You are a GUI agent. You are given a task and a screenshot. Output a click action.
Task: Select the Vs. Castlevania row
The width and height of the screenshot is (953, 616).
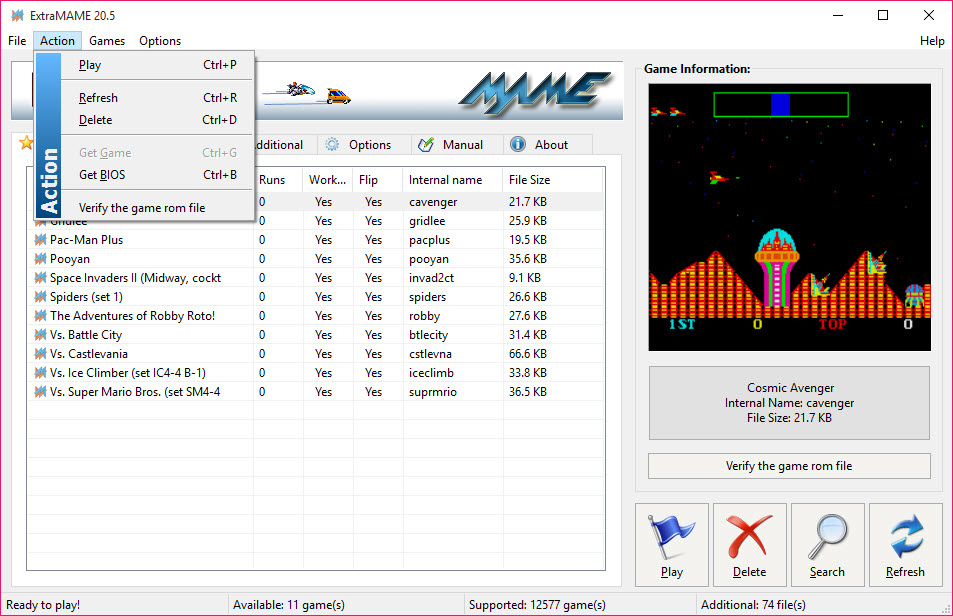315,354
